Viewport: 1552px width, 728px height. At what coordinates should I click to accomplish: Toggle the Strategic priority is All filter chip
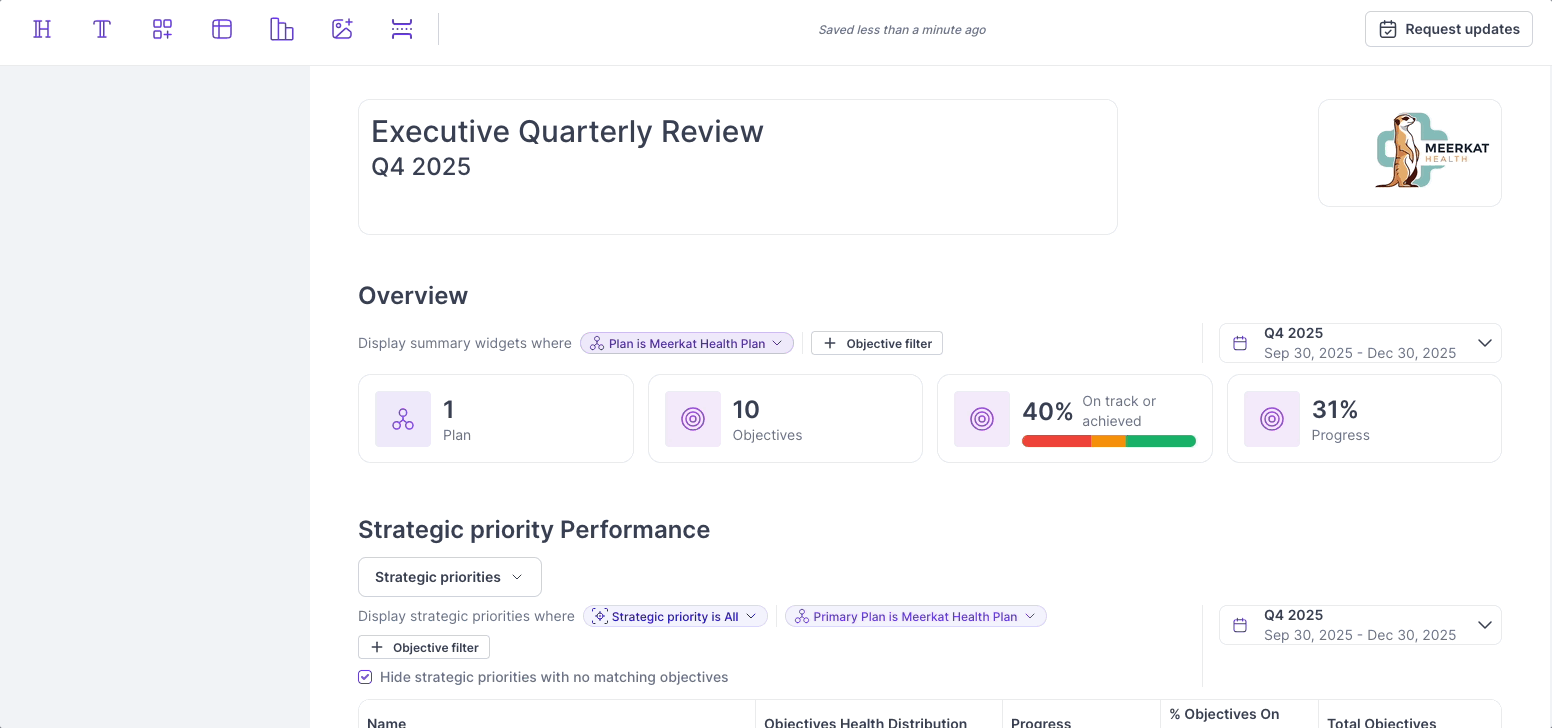click(675, 616)
